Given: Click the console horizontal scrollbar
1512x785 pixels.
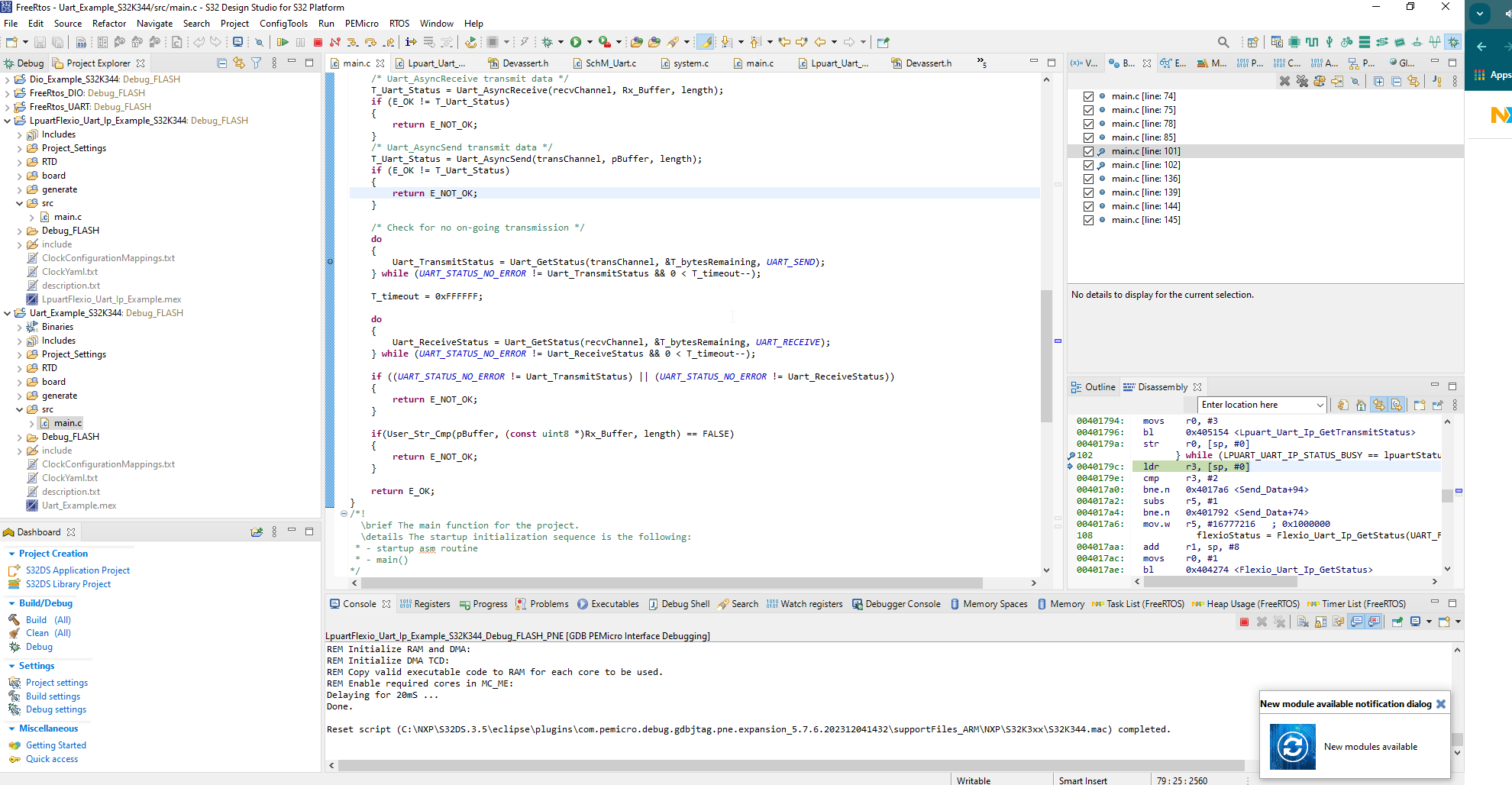Looking at the screenshot, I should (790, 765).
